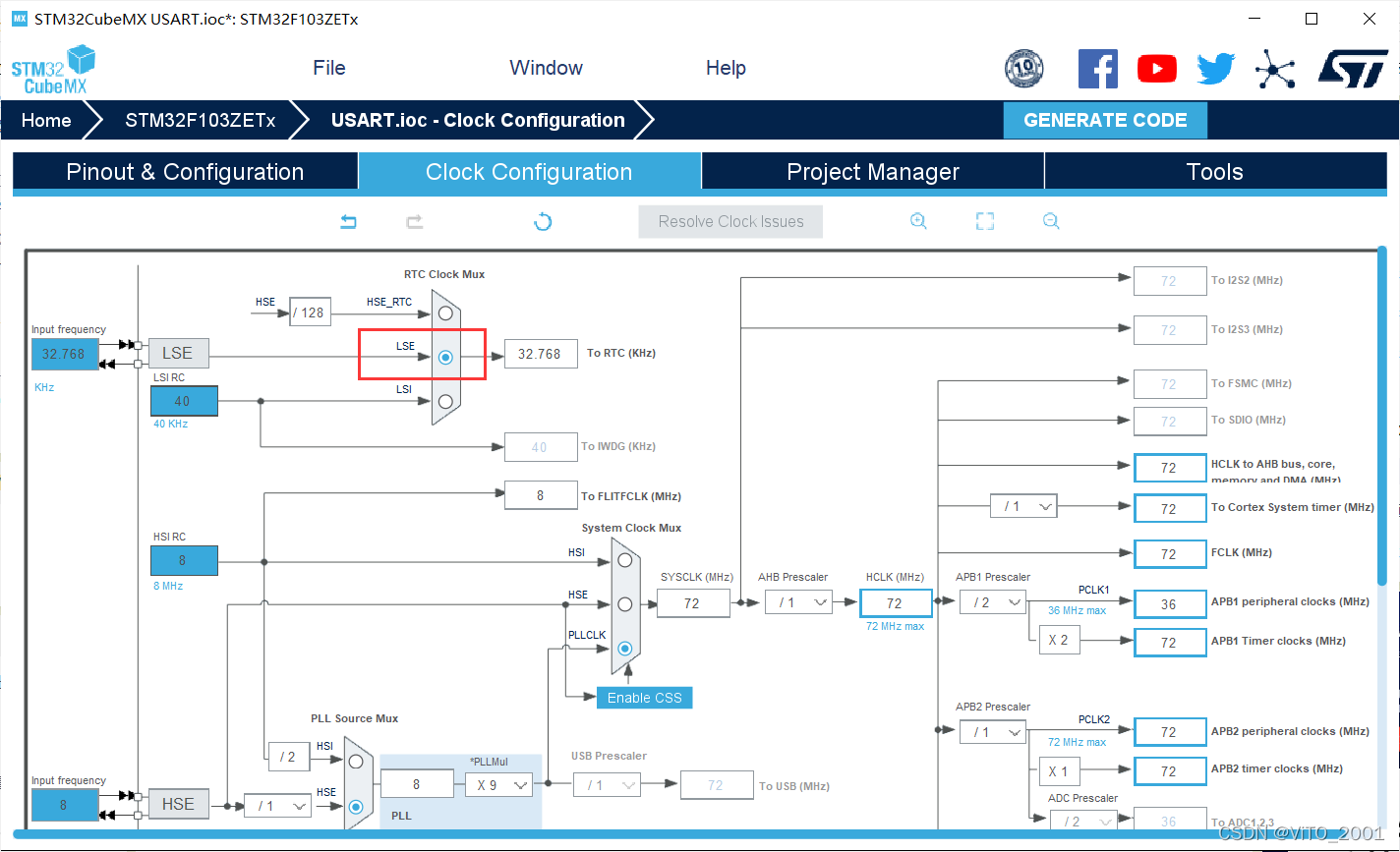This screenshot has width=1400, height=852.
Task: Click the HSE input frequency field
Action: 65,805
